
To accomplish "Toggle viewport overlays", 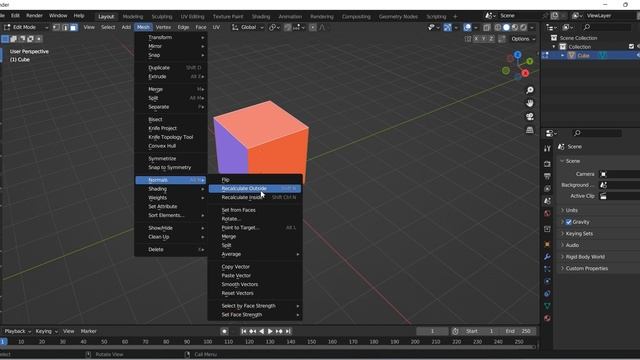I will pos(467,27).
